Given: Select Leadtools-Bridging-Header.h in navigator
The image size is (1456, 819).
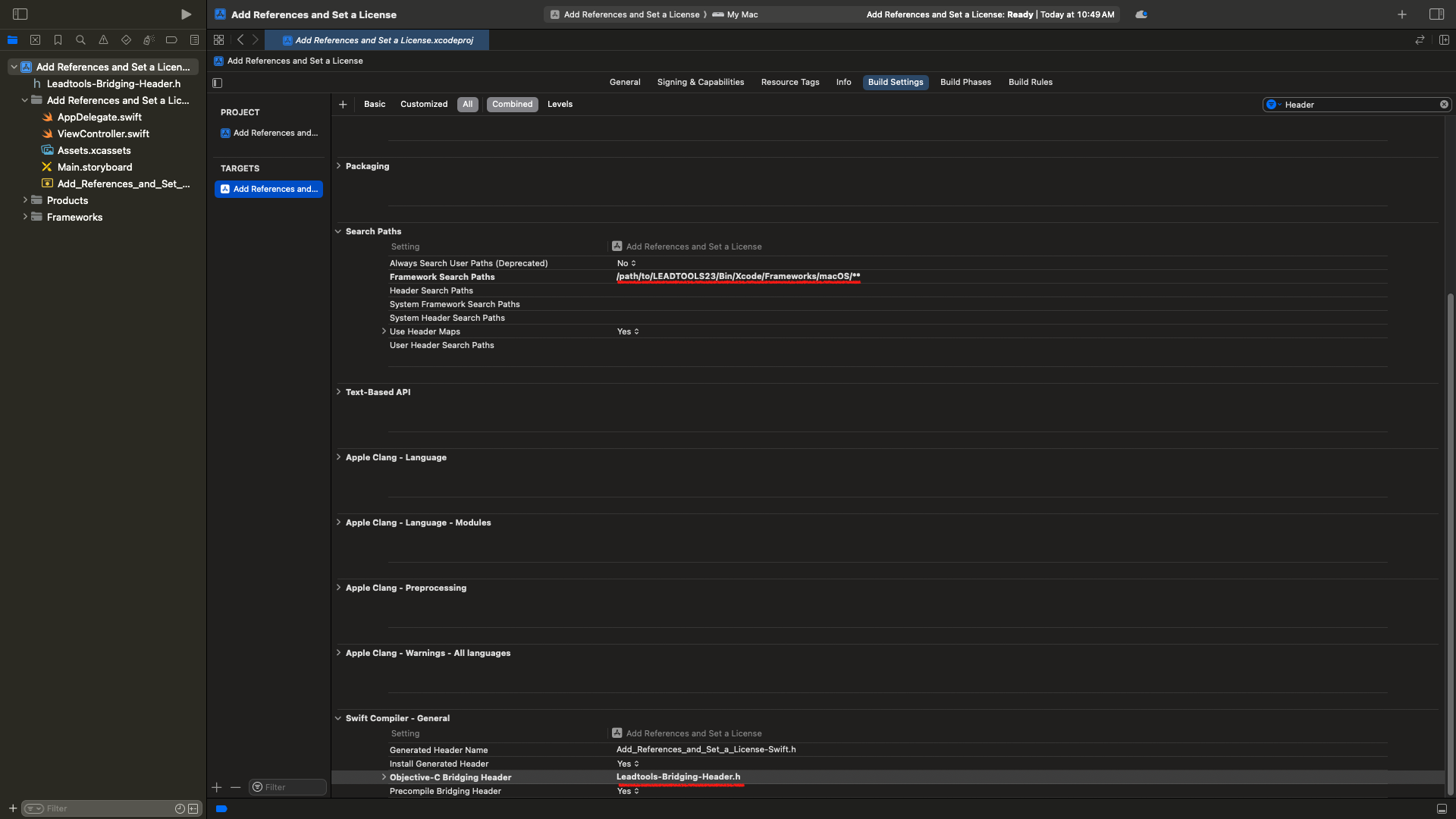Looking at the screenshot, I should (x=114, y=83).
